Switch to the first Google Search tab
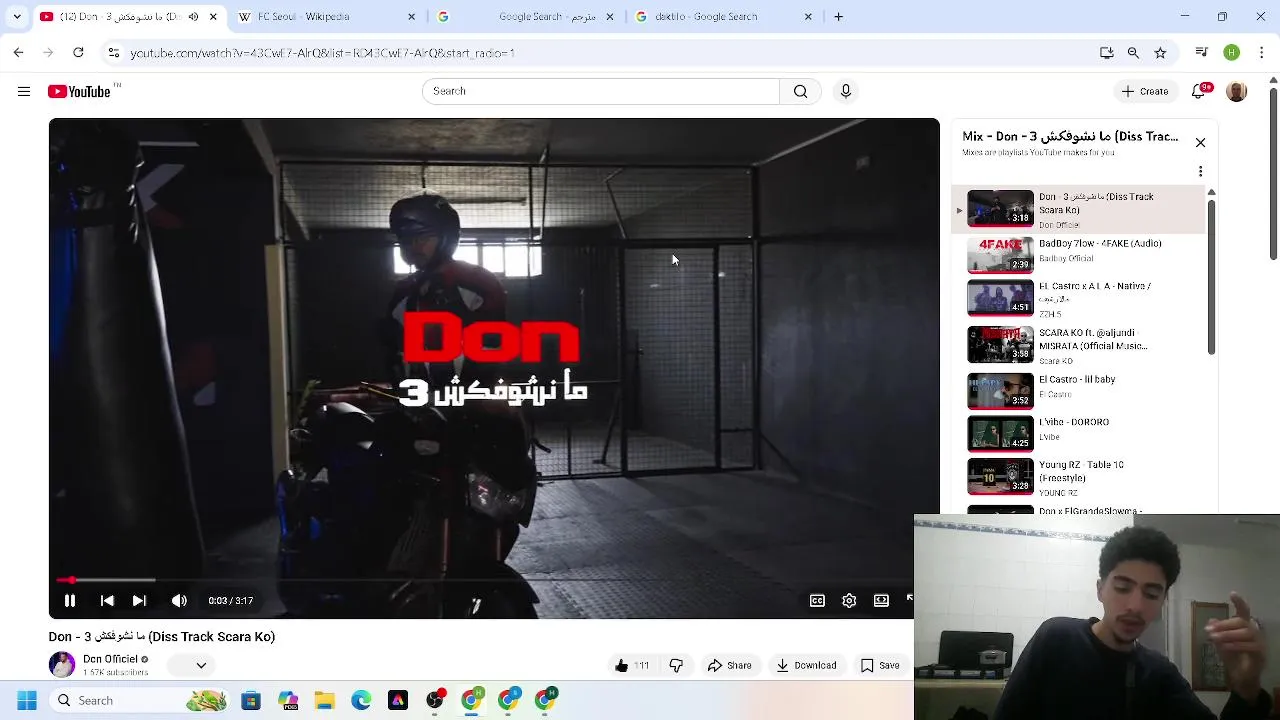Viewport: 1280px width, 720px height. point(527,16)
